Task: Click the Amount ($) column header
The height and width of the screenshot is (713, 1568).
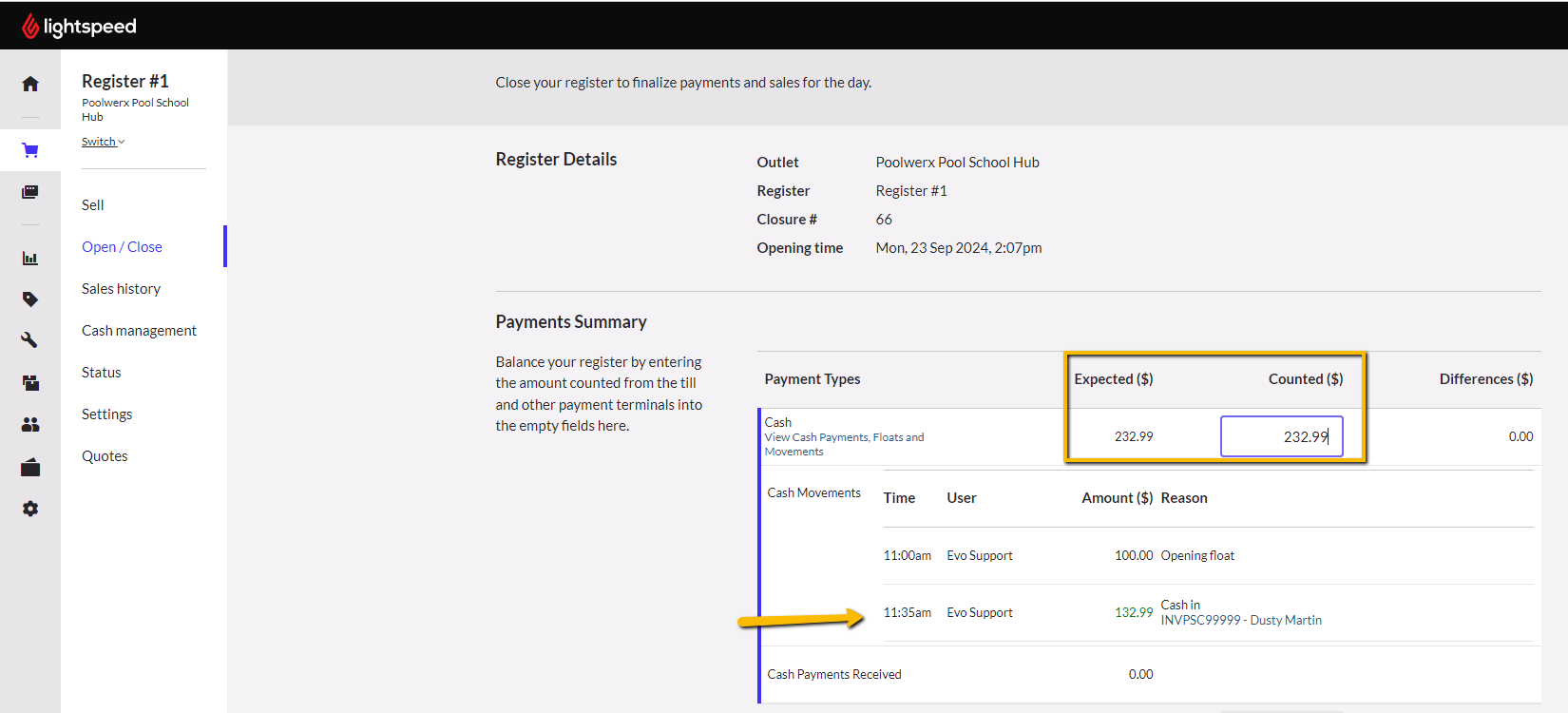Action: [x=1118, y=498]
